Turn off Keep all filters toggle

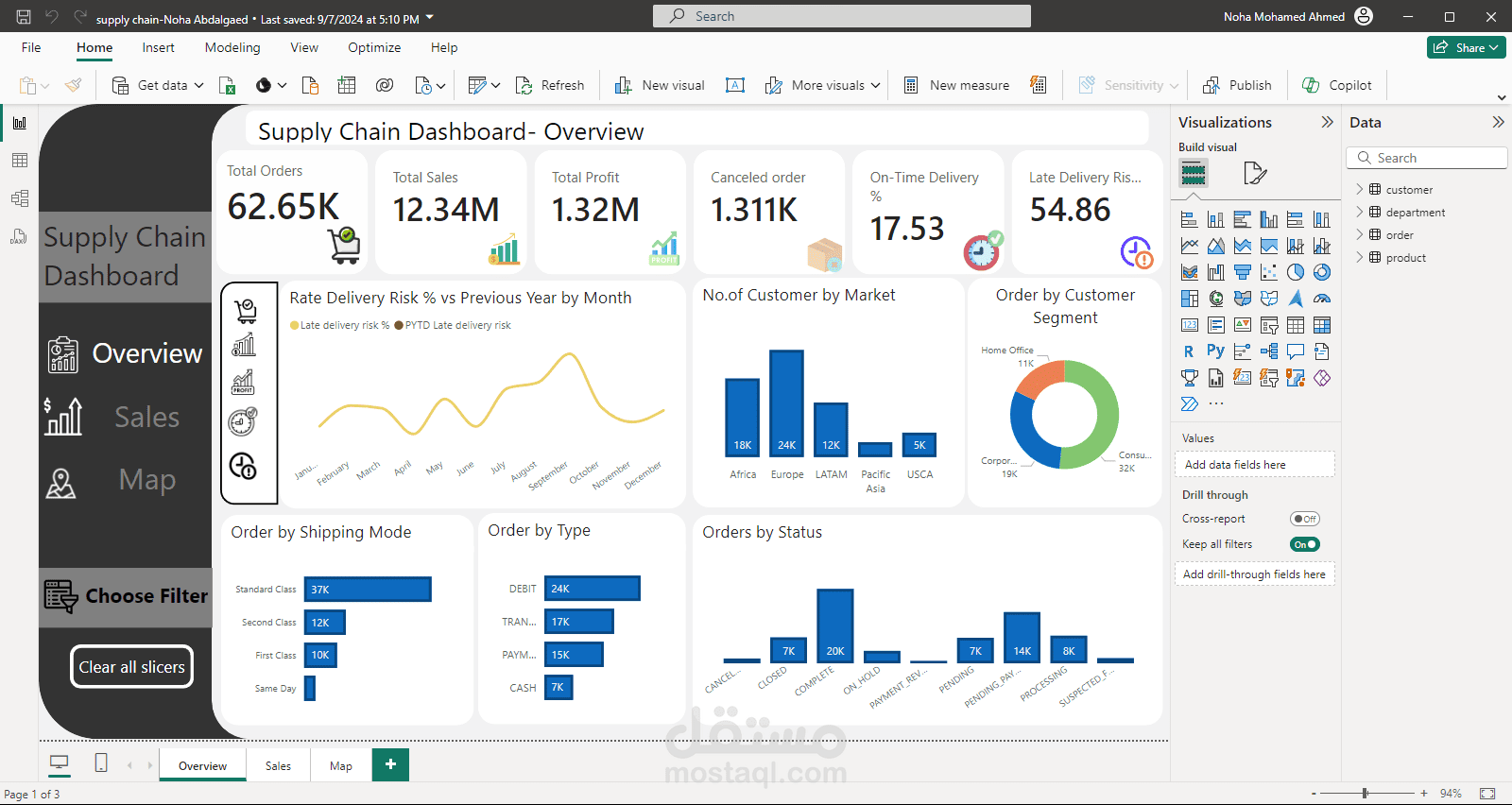point(1305,544)
